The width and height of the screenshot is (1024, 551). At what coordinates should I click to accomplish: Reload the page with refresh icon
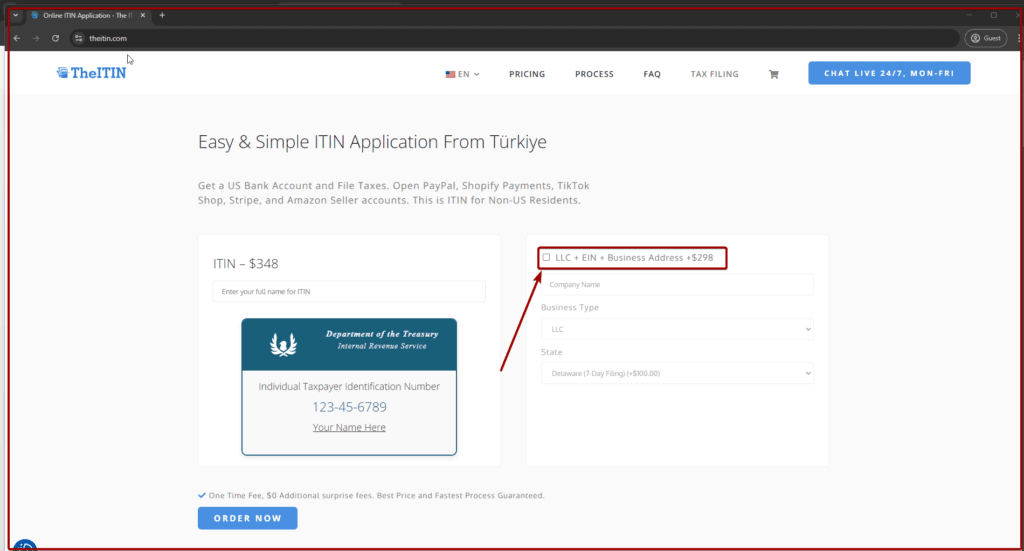click(x=56, y=39)
